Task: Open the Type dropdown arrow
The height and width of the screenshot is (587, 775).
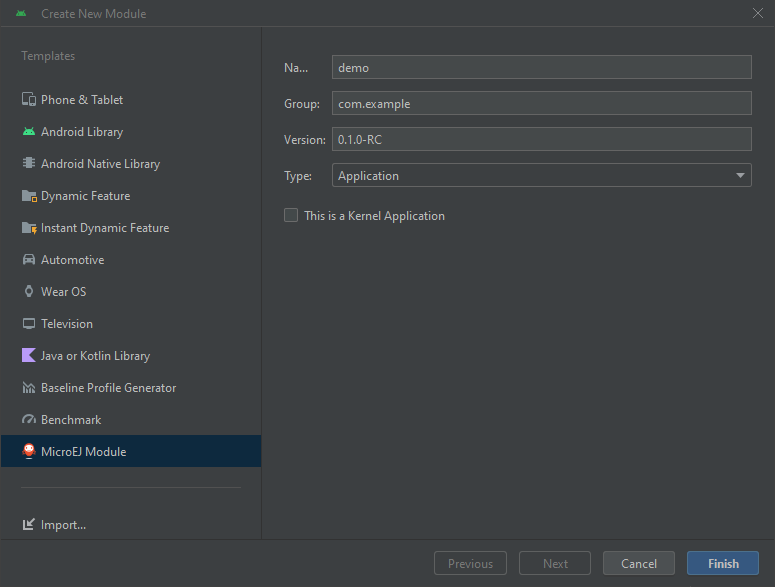Action: point(741,176)
